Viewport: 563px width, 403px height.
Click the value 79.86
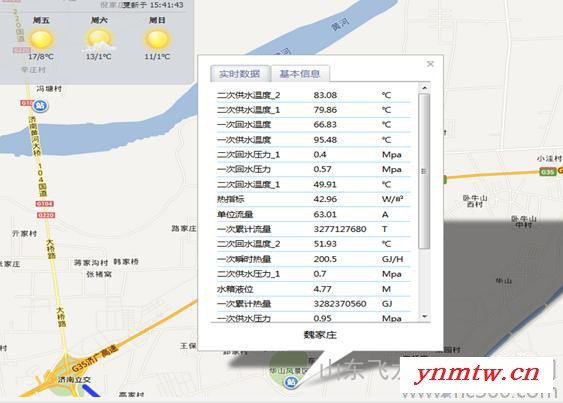[x=325, y=110]
